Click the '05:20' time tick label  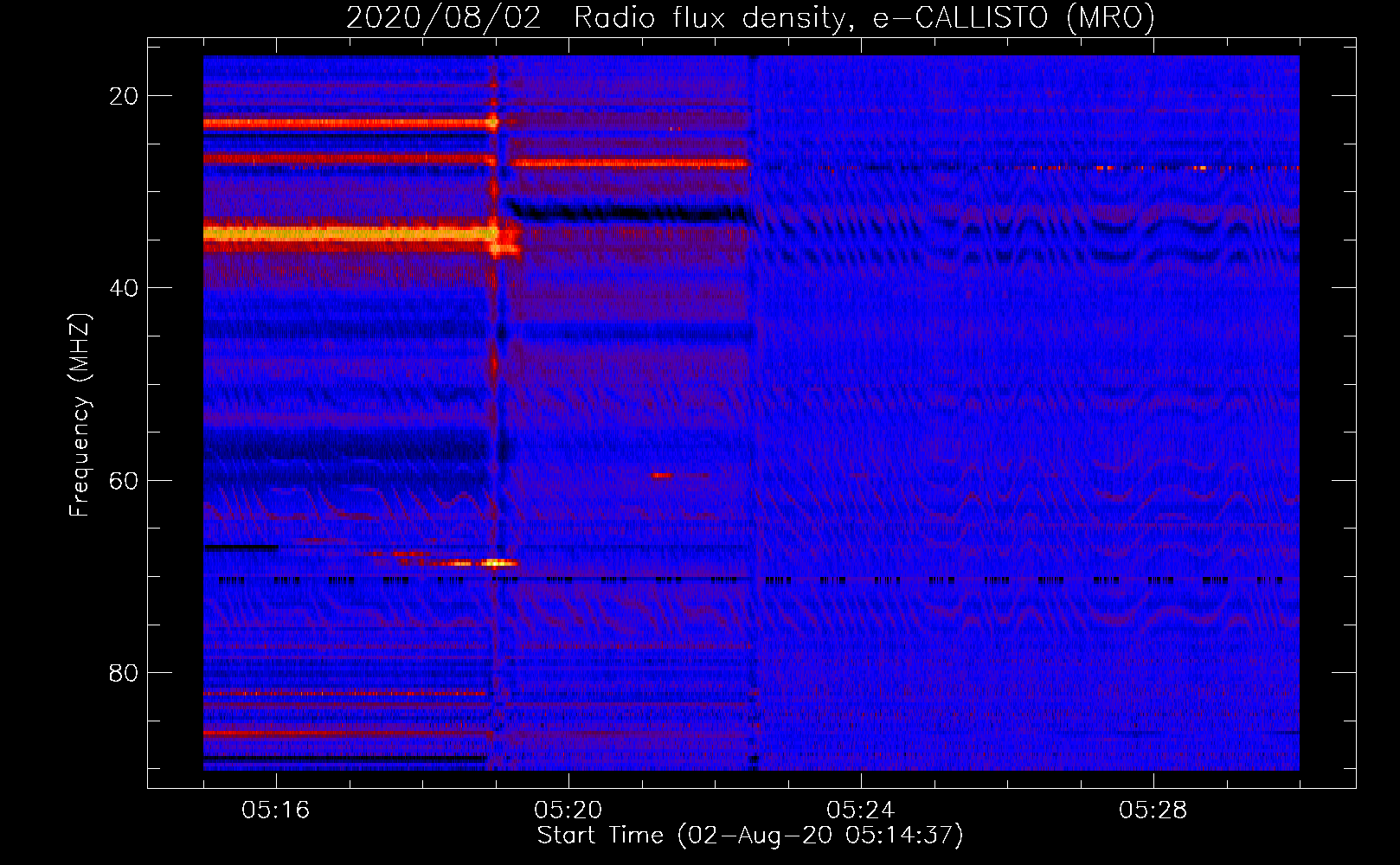point(568,811)
